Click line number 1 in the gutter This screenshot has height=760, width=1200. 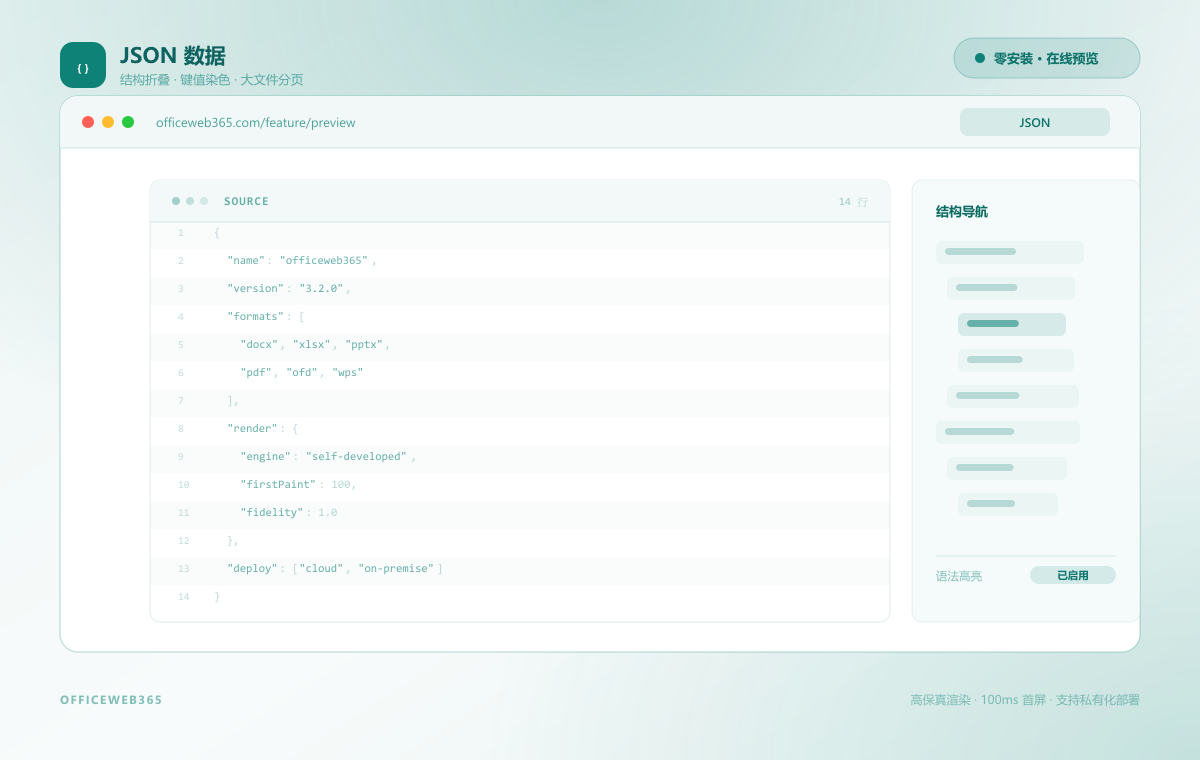click(181, 233)
